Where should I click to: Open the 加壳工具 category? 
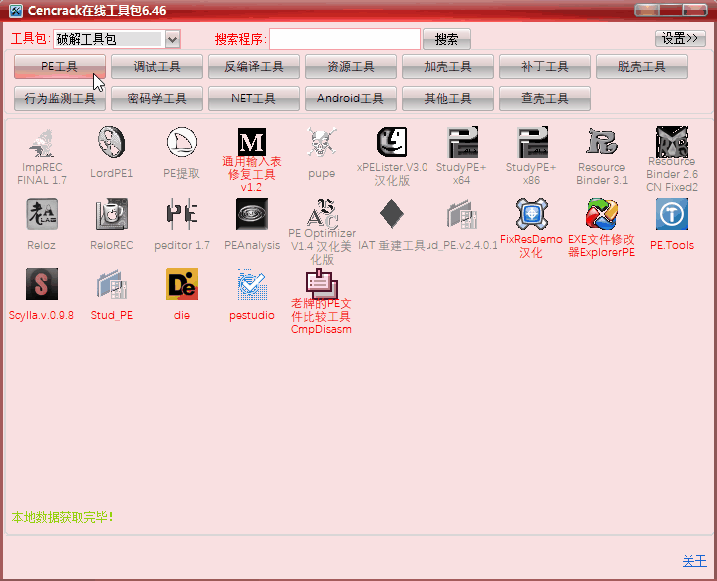448,67
